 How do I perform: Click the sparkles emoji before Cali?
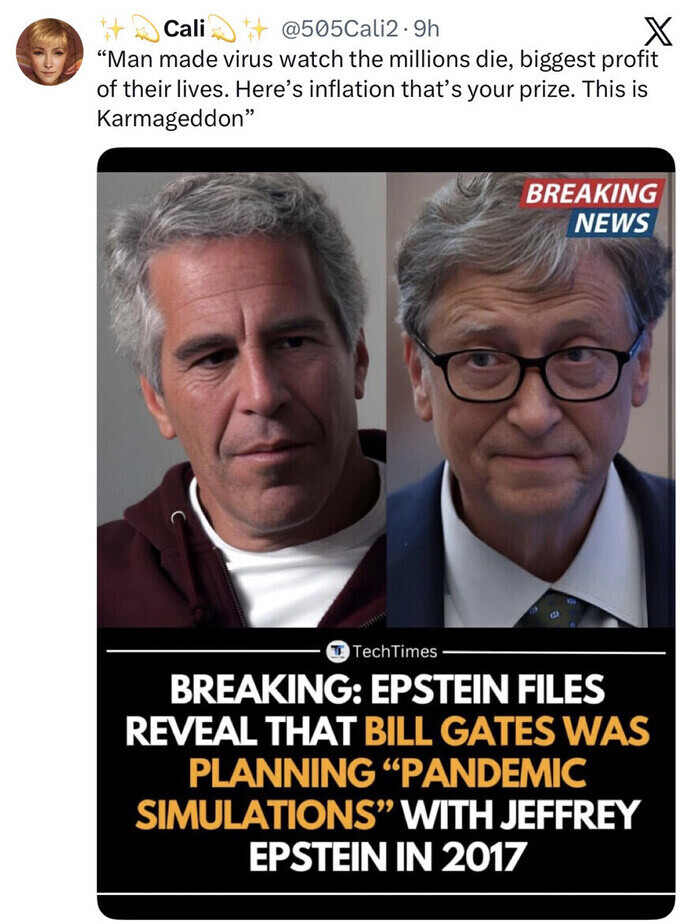[113, 28]
